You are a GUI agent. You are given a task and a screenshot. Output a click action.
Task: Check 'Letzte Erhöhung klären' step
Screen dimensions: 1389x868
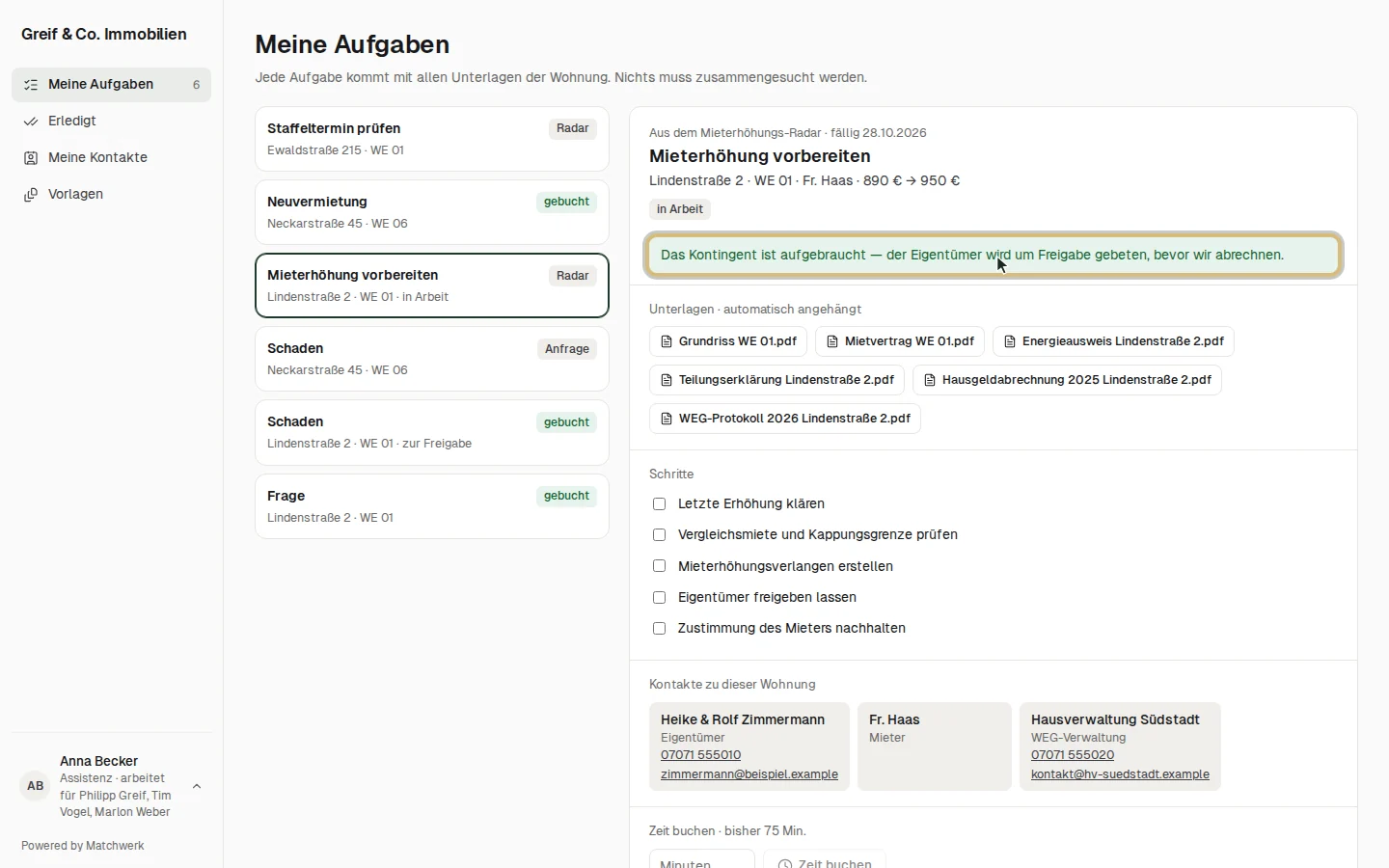[x=660, y=504]
